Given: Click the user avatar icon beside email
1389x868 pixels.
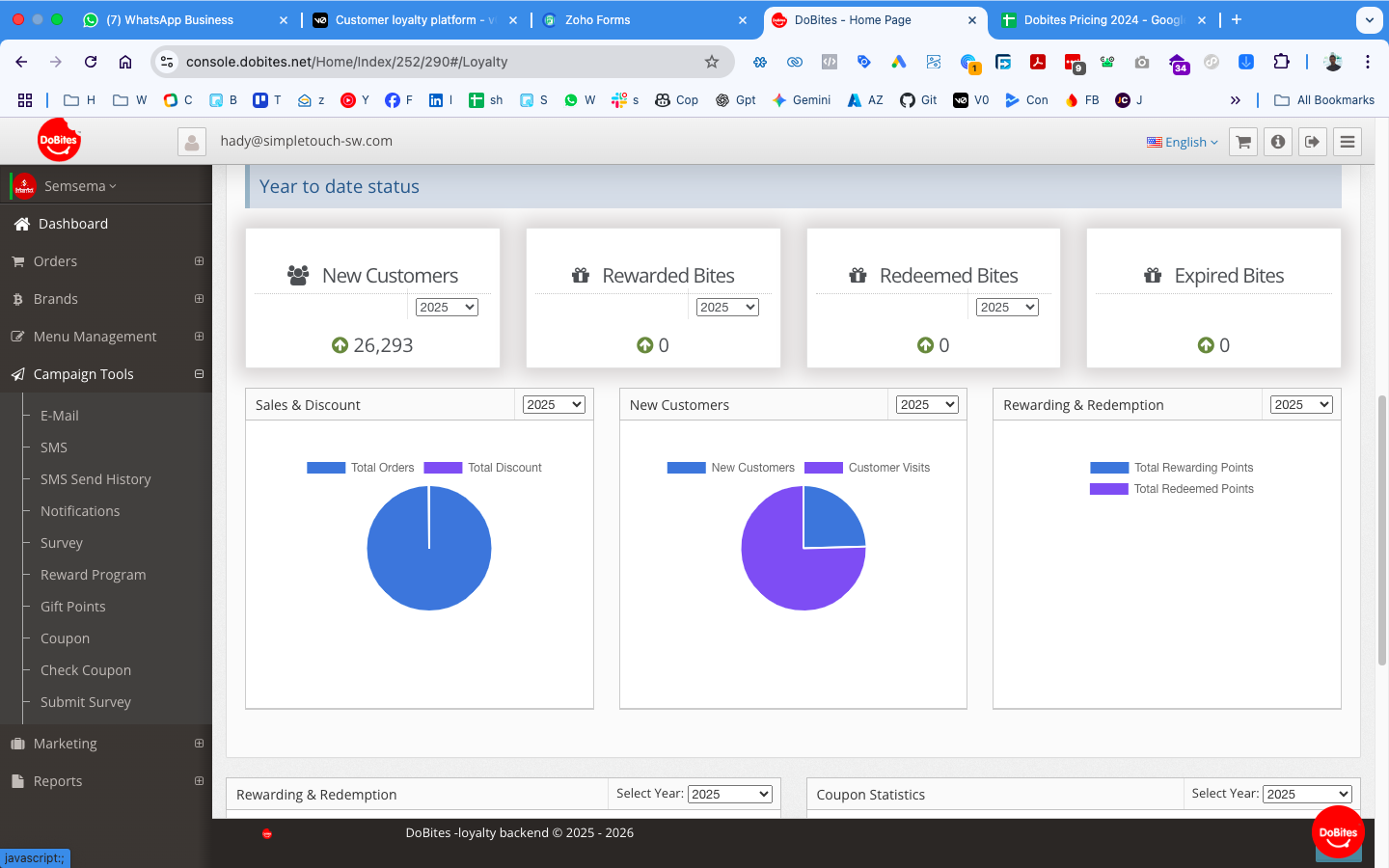Looking at the screenshot, I should [x=192, y=142].
